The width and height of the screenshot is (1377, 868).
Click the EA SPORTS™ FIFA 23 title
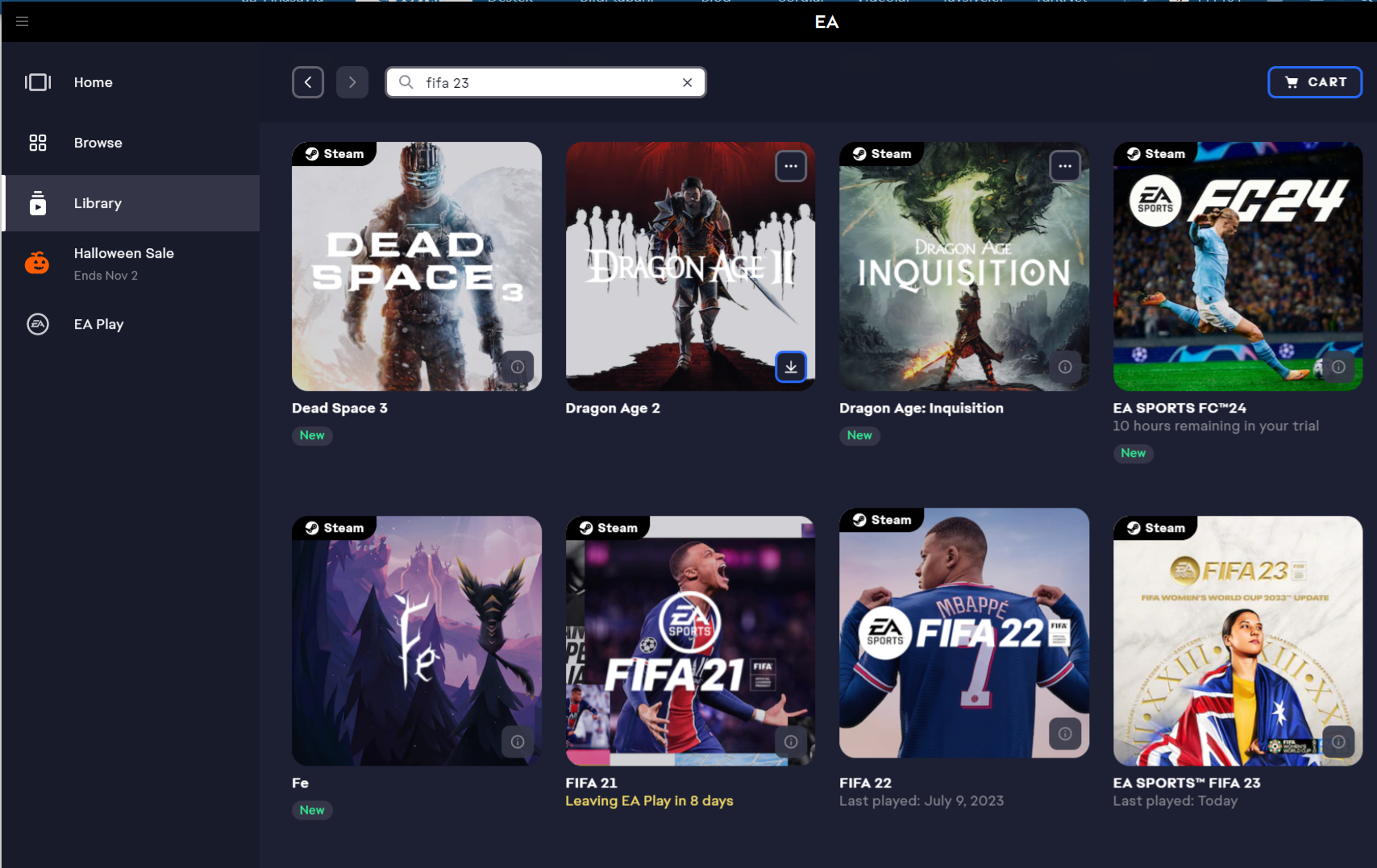[1187, 783]
